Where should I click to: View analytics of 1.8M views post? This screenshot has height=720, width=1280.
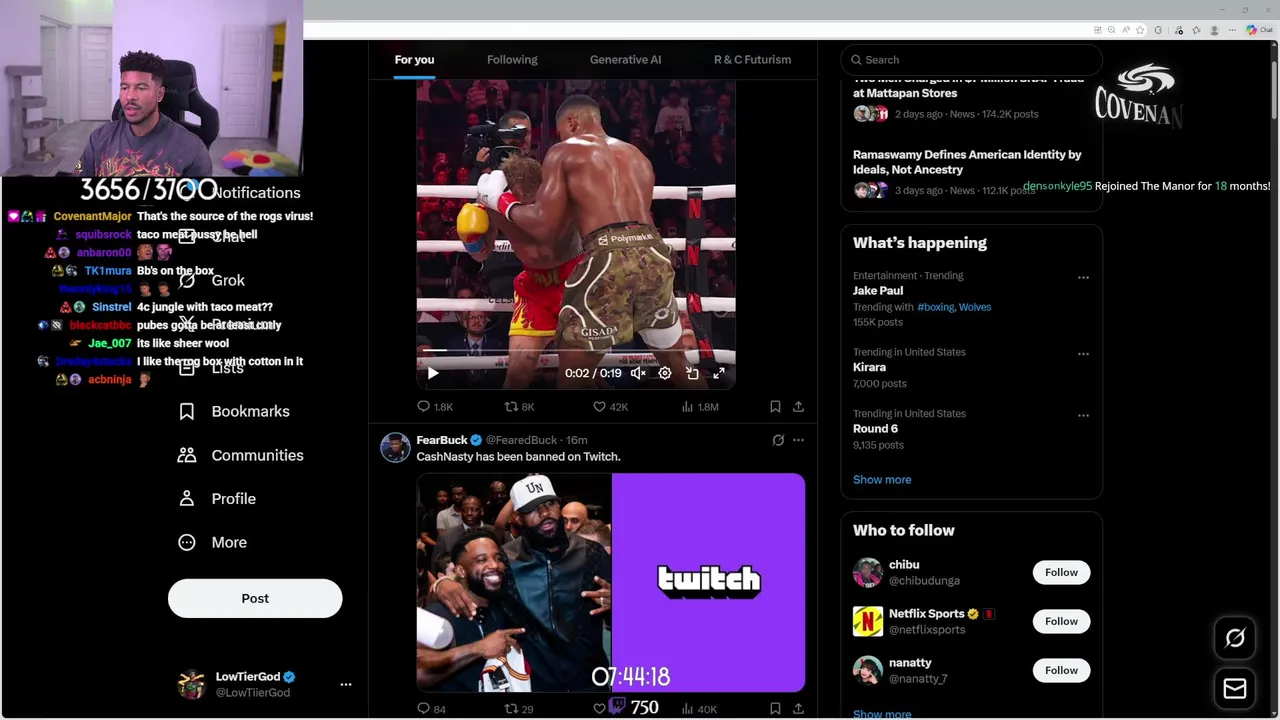pos(700,407)
